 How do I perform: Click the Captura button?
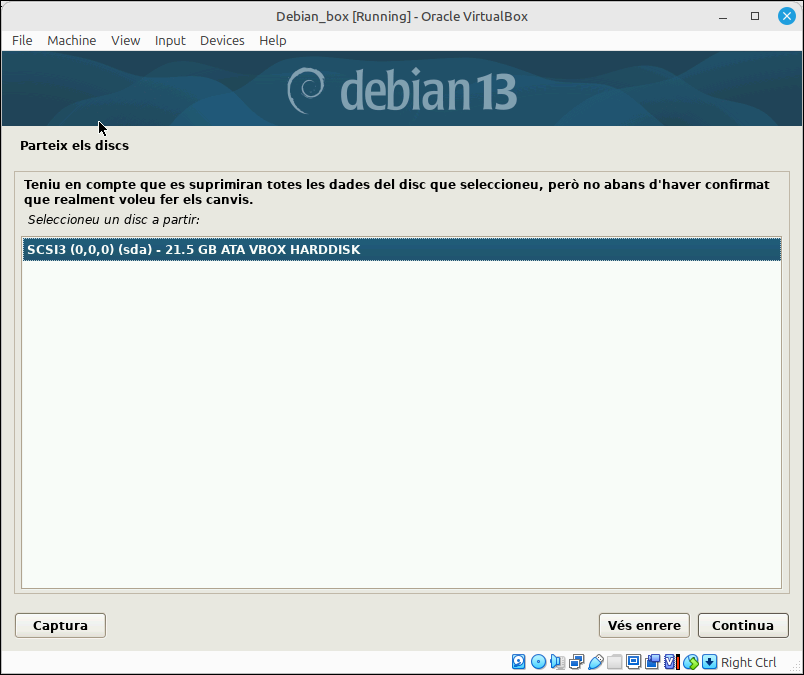61,625
